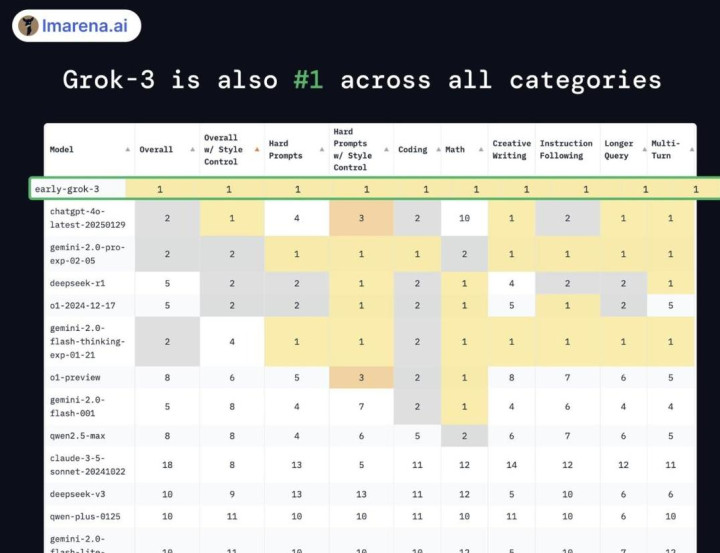Click Multi-Turn rank 5 in o1-2024-12-17 row
This screenshot has height=553, width=720.
670,305
